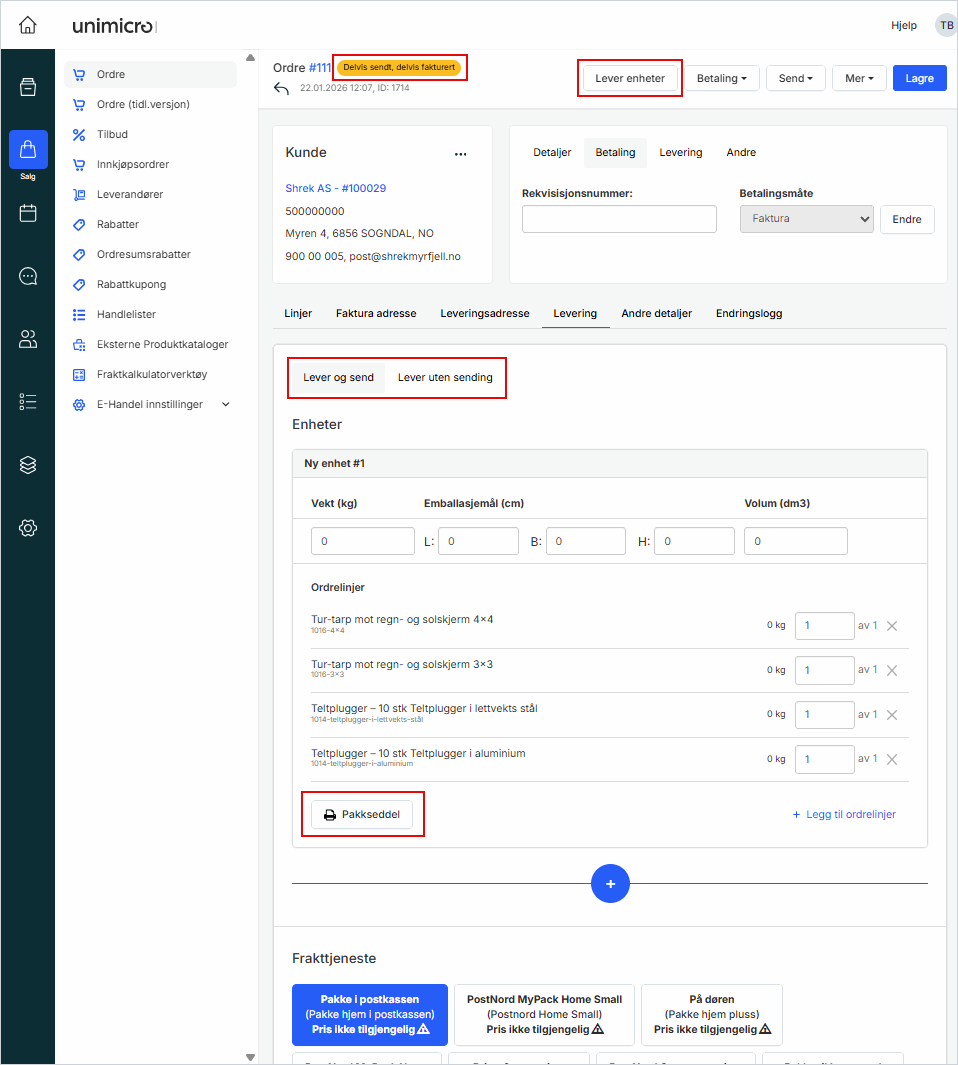Open the Salg shopping bag sidebar icon
Screen dimensions: 958x1065
click(x=28, y=150)
